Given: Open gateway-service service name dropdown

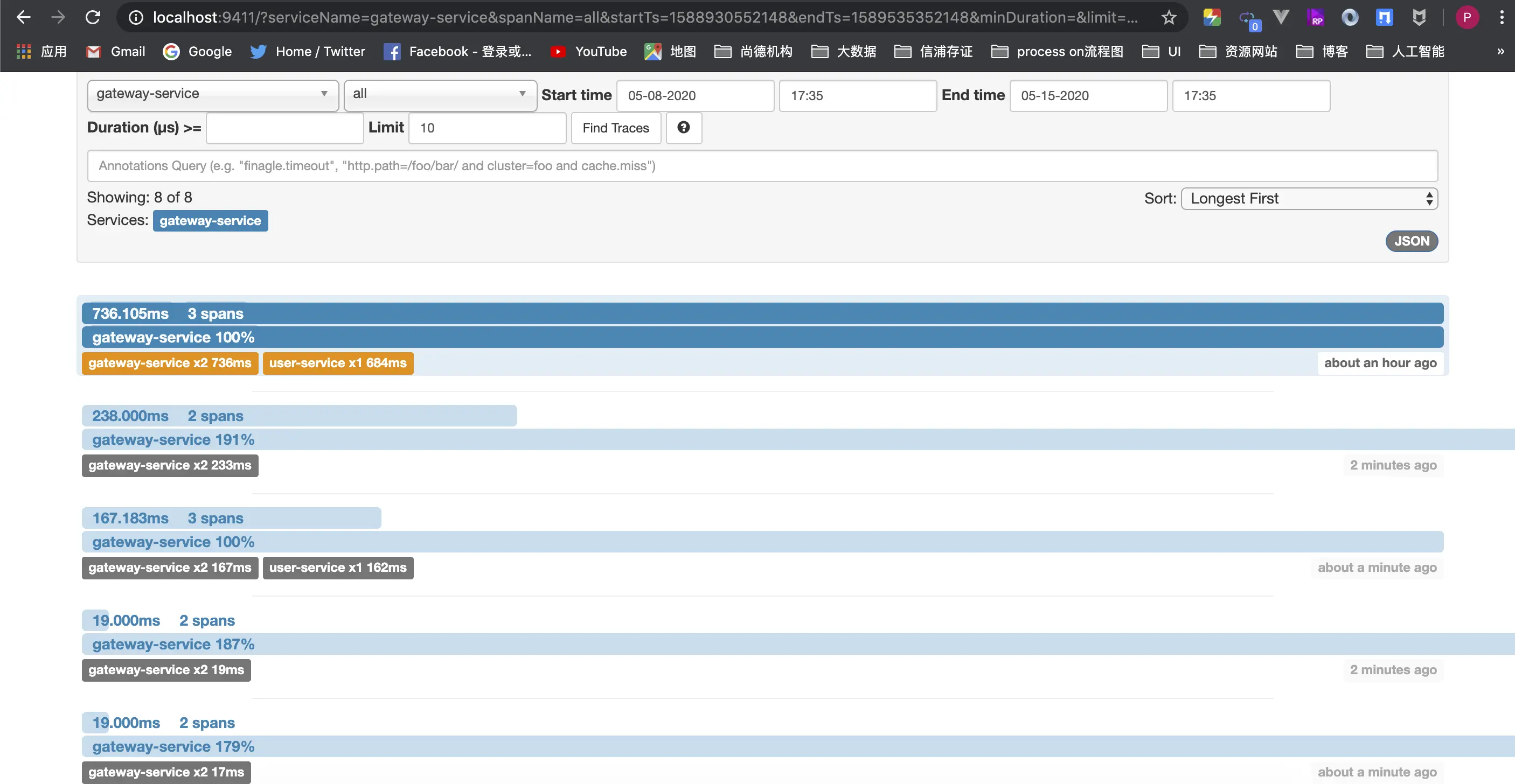Looking at the screenshot, I should coord(212,94).
